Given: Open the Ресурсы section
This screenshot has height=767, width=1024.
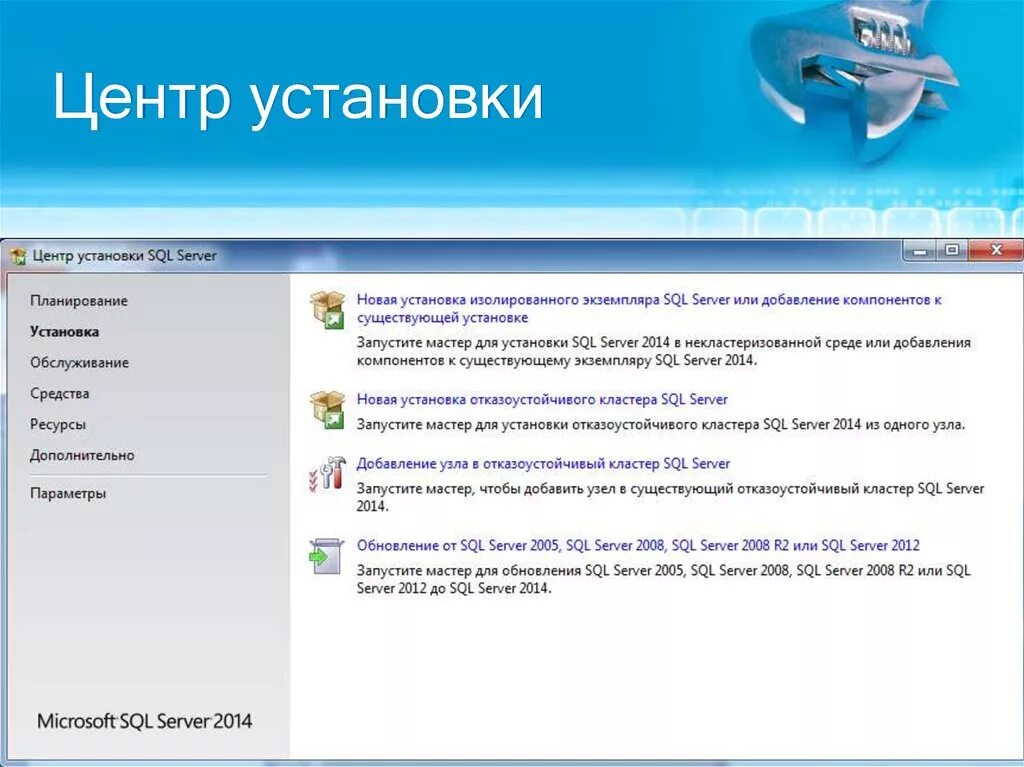Looking at the screenshot, I should [x=58, y=425].
